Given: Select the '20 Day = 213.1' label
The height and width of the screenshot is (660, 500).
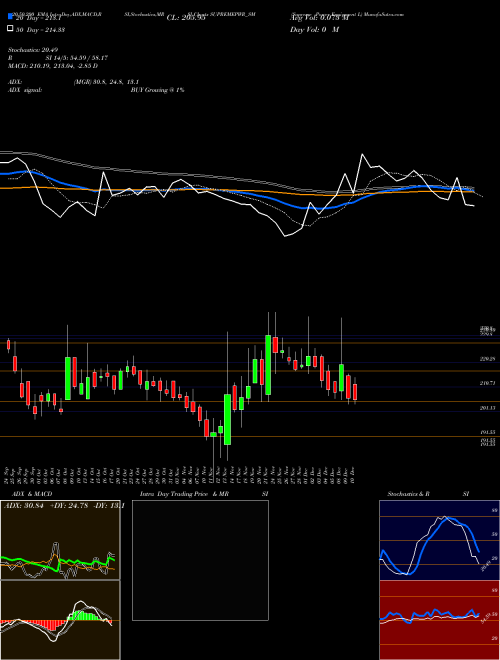Looking at the screenshot, I should [39, 18].
